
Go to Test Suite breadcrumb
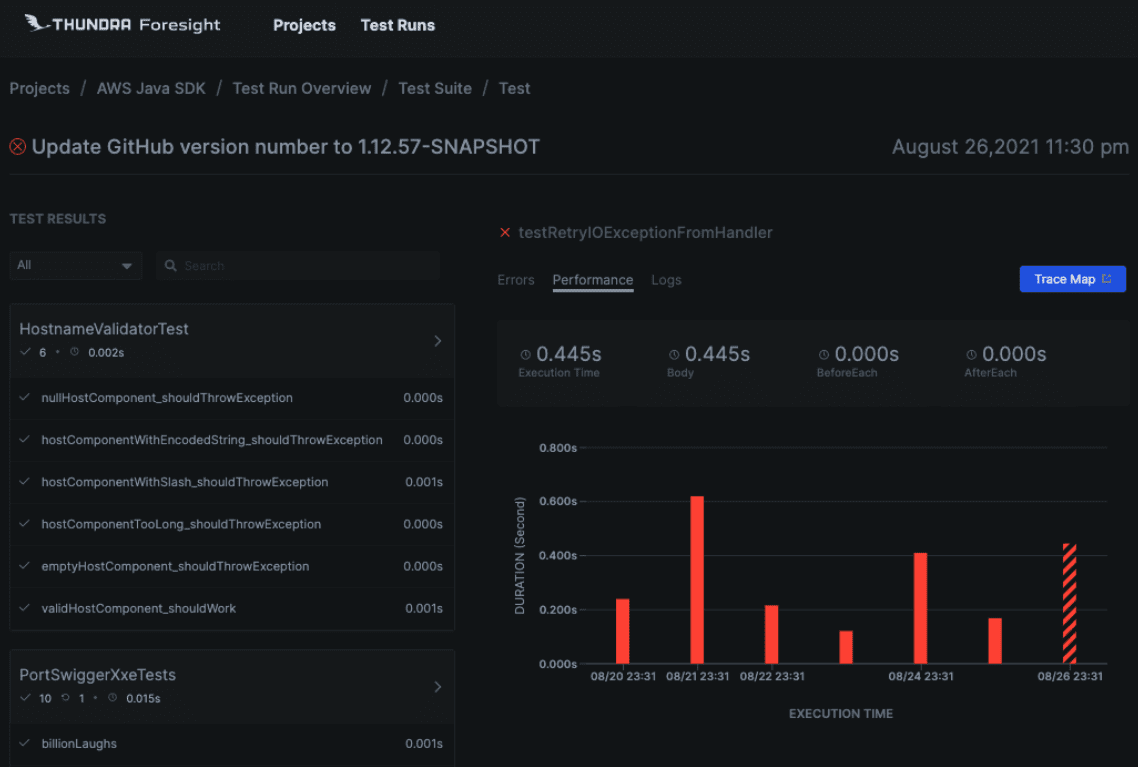click(435, 89)
